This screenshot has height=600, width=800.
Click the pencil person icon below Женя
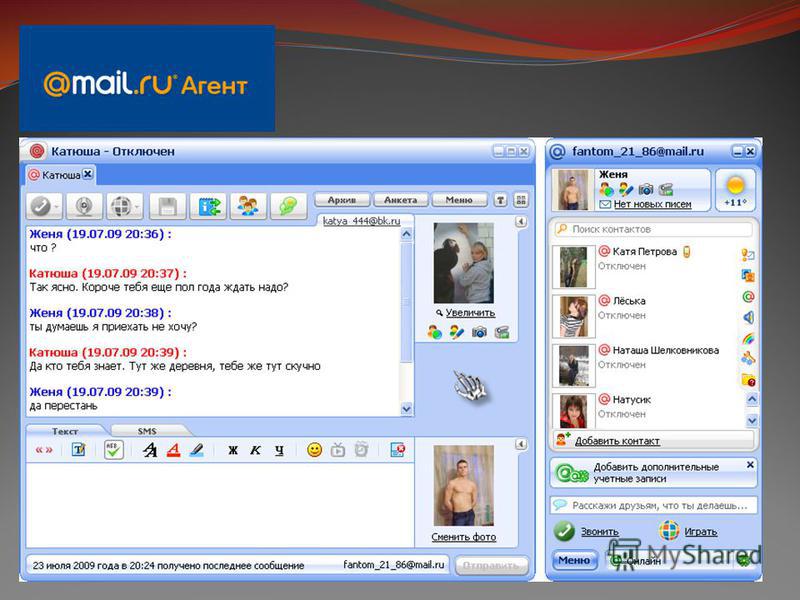click(626, 190)
